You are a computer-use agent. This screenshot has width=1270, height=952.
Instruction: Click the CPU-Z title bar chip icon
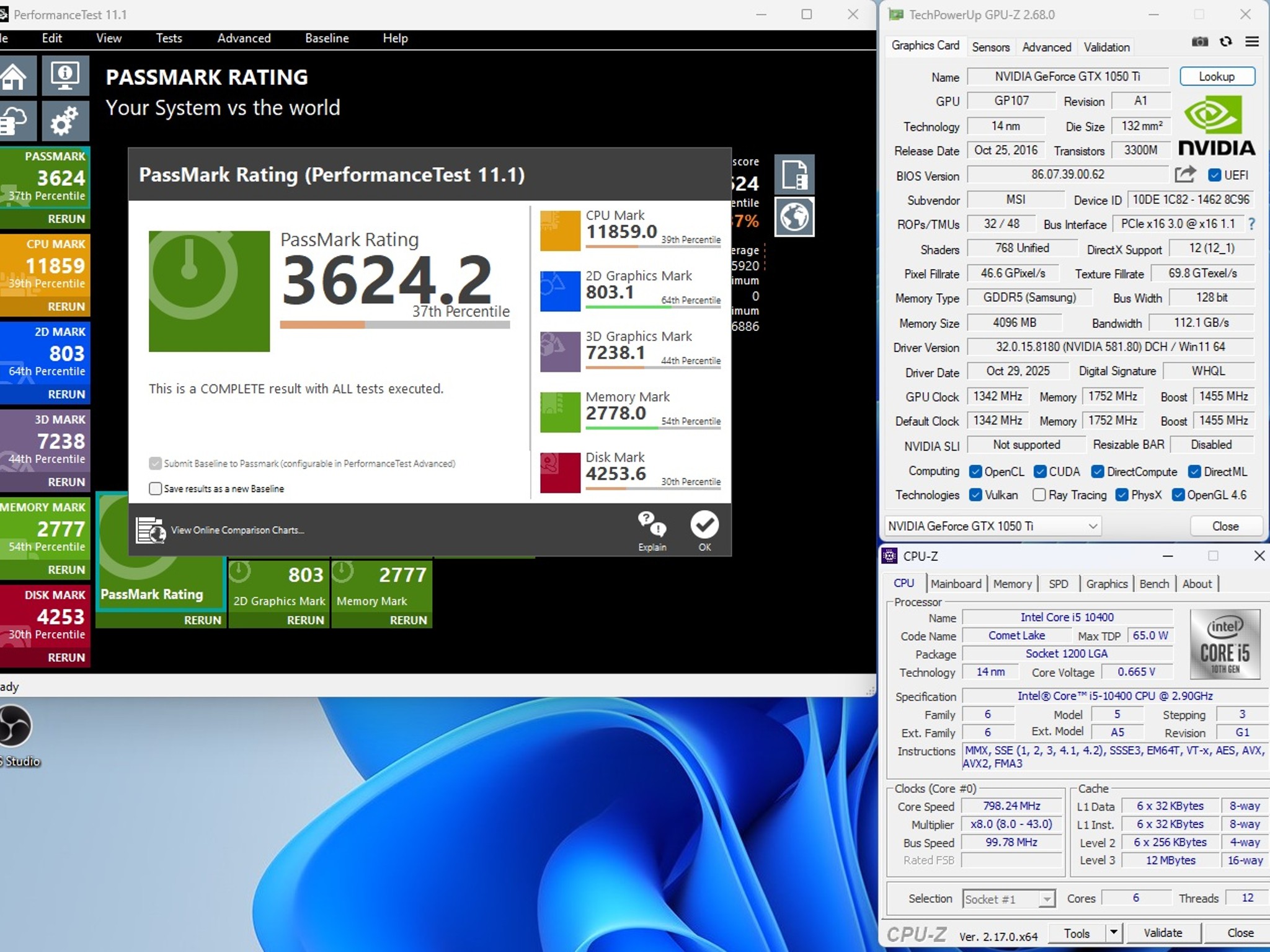[x=890, y=555]
